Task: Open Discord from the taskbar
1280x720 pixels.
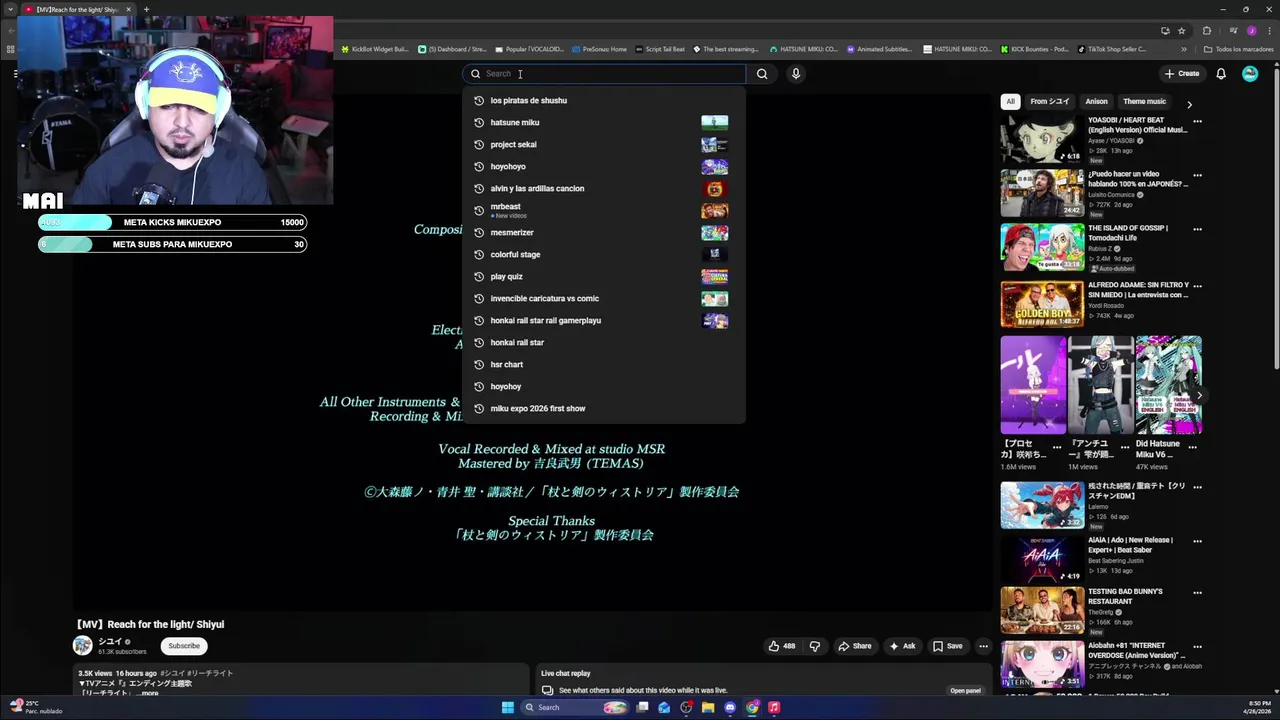Action: tap(730, 708)
